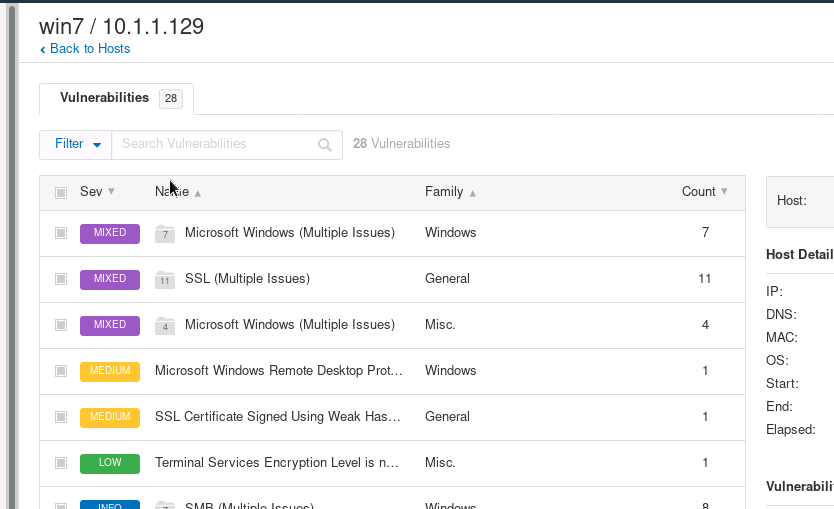Viewport: 834px width, 509px height.
Task: Select the Vulnerabilities tab
Action: point(116,98)
